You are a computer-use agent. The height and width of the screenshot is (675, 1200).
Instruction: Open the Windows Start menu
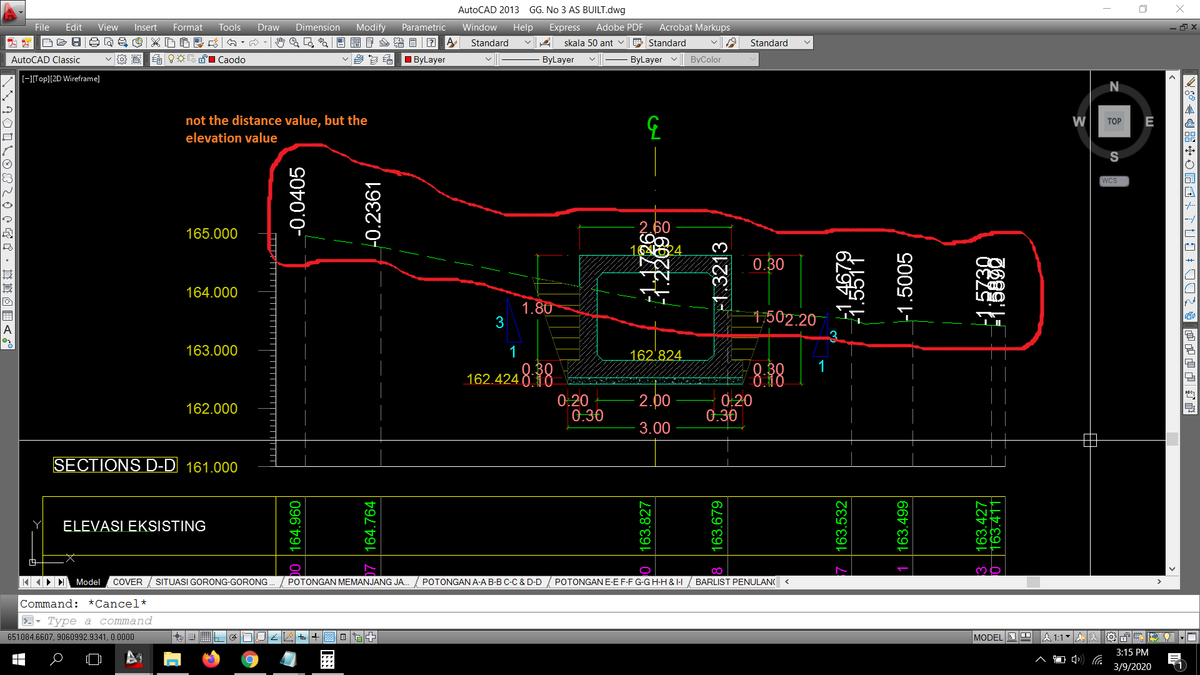tap(17, 660)
